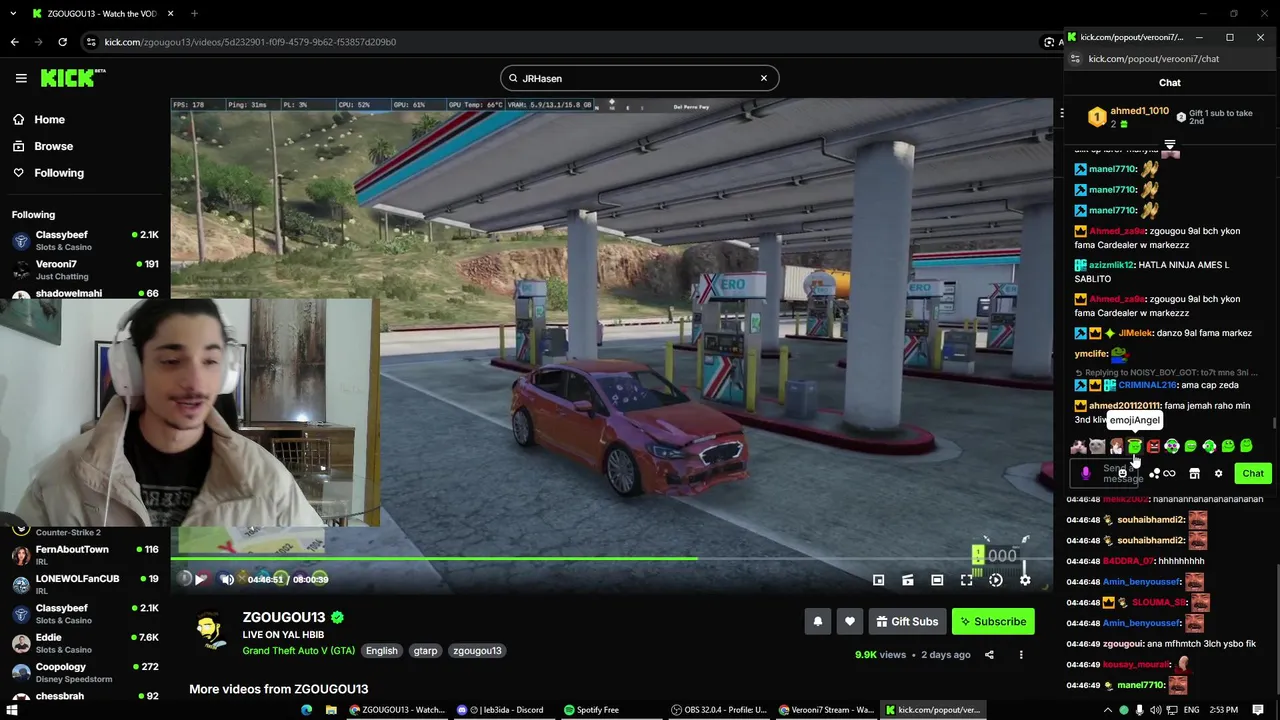
Task: Open more options for the video
Action: [1021, 655]
